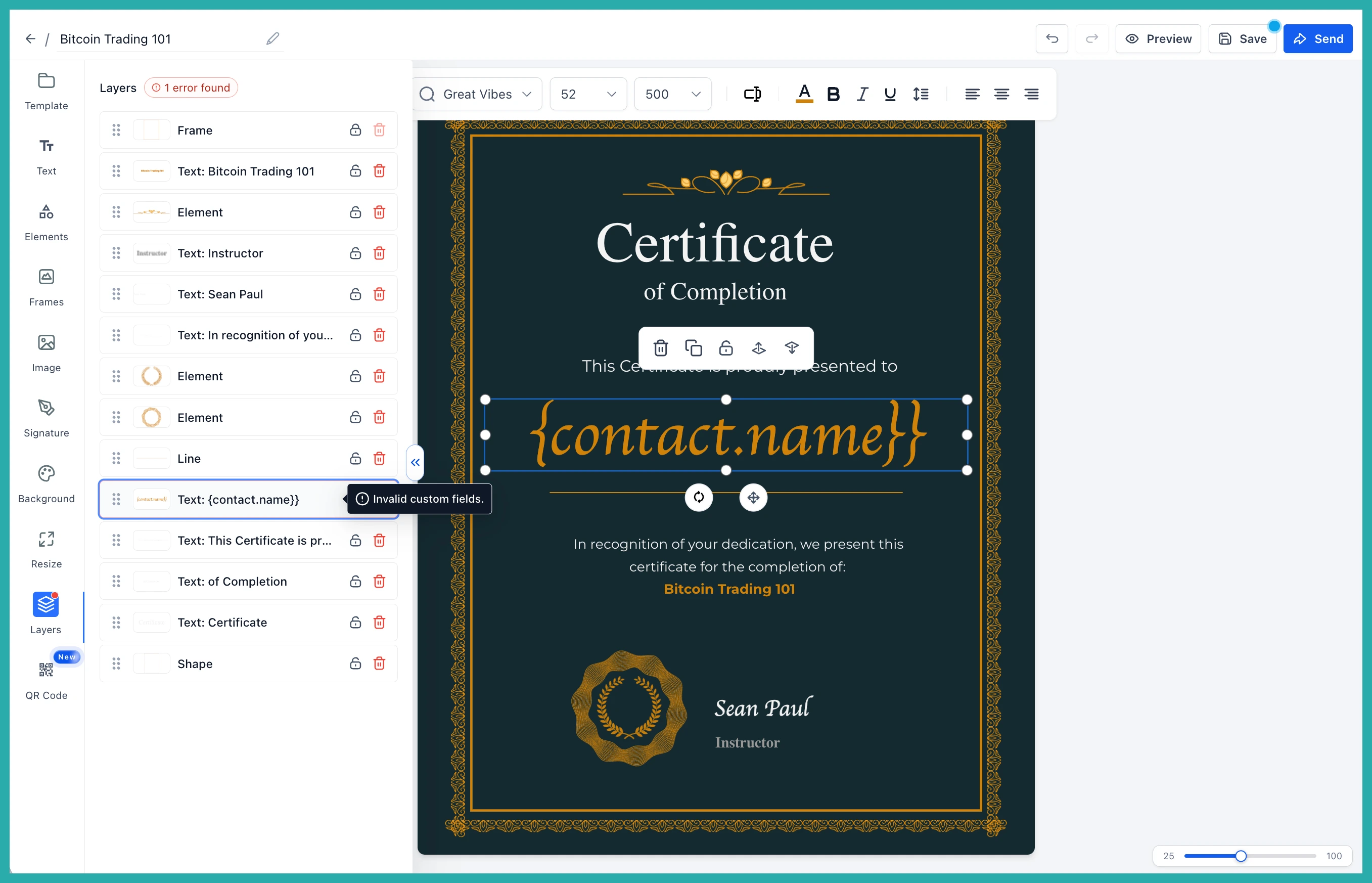Send selected element backward
This screenshot has height=883, width=1372.
791,348
